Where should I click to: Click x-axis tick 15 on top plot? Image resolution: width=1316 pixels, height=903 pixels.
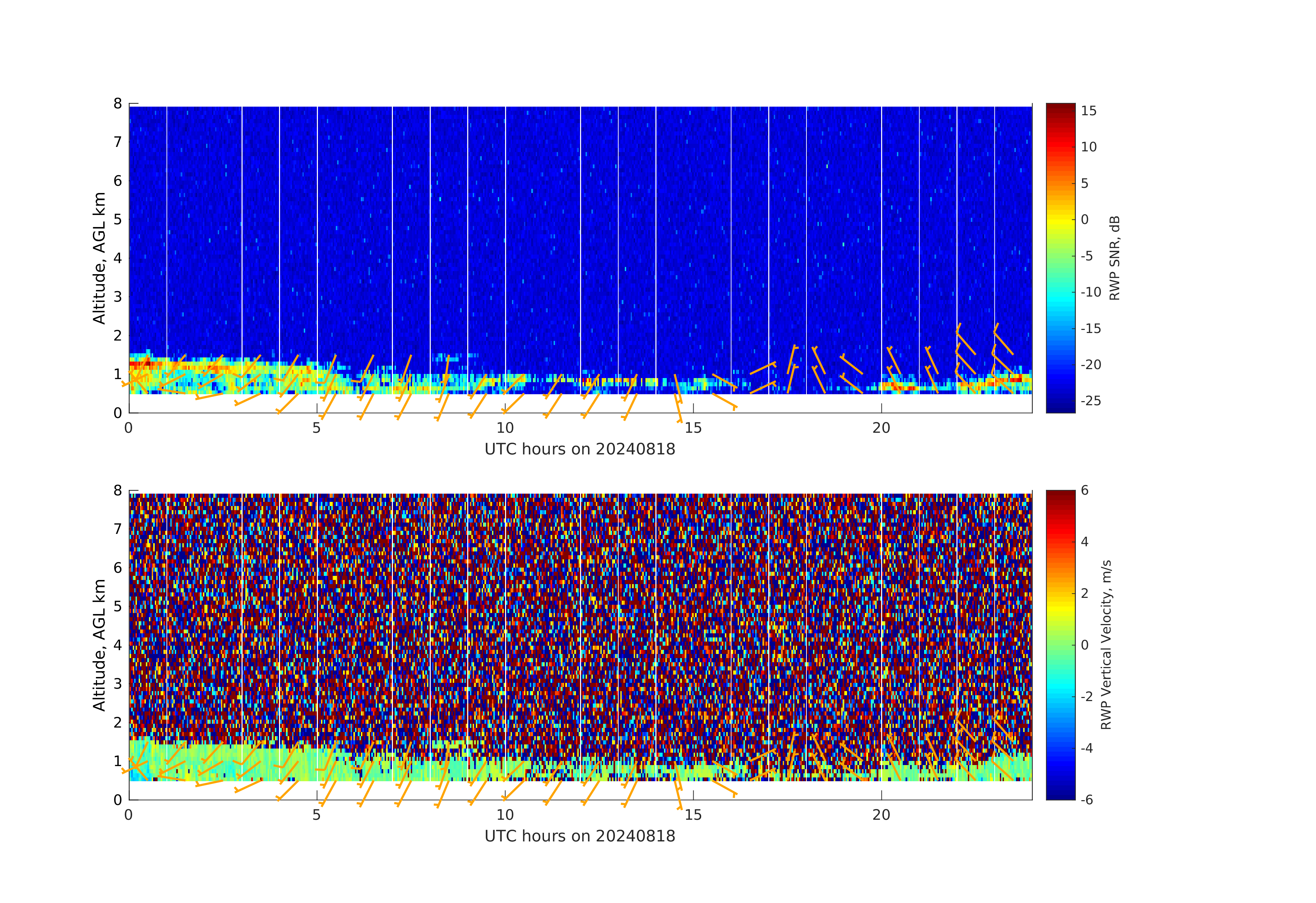[693, 428]
